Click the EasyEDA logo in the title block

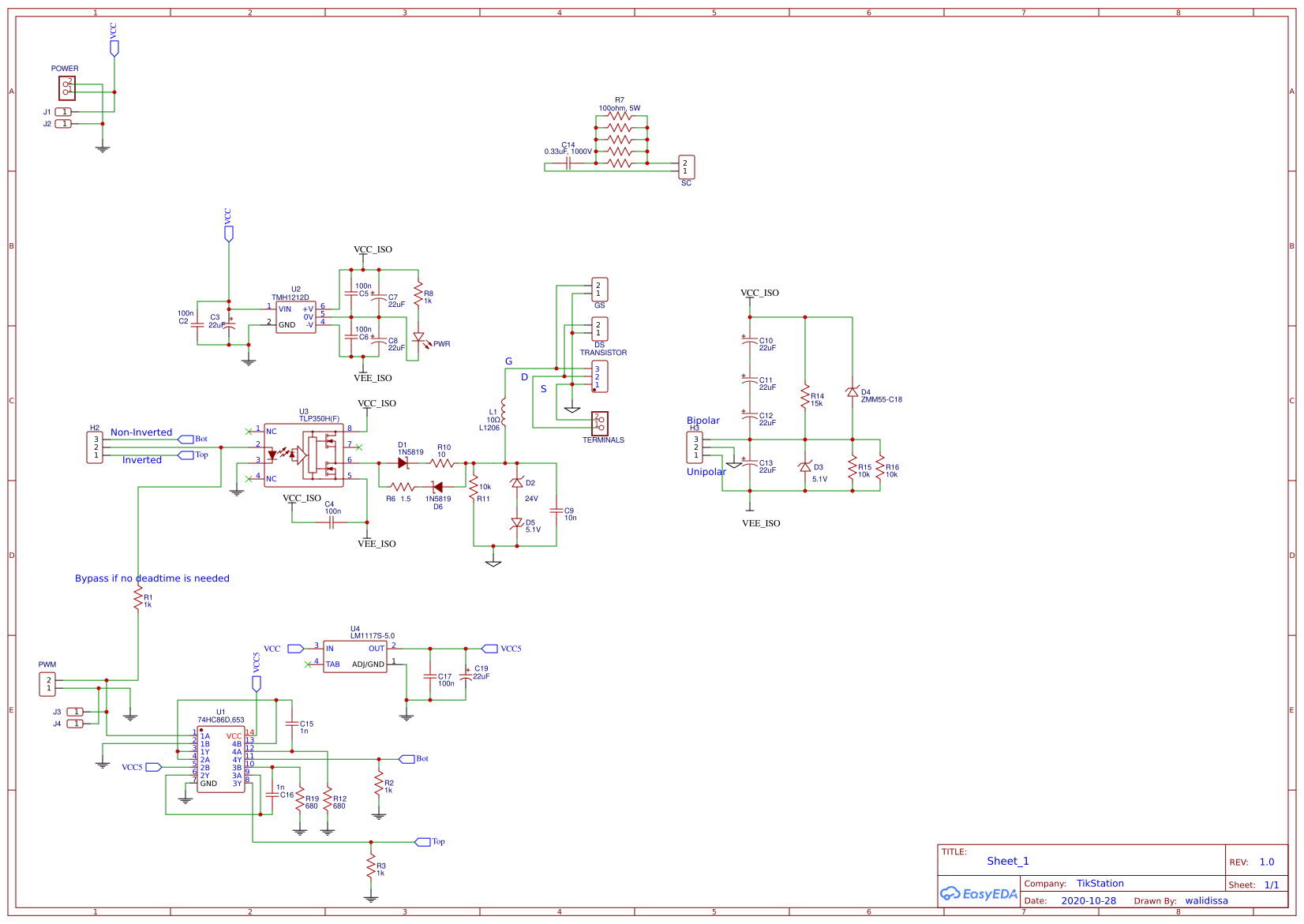pos(979,894)
